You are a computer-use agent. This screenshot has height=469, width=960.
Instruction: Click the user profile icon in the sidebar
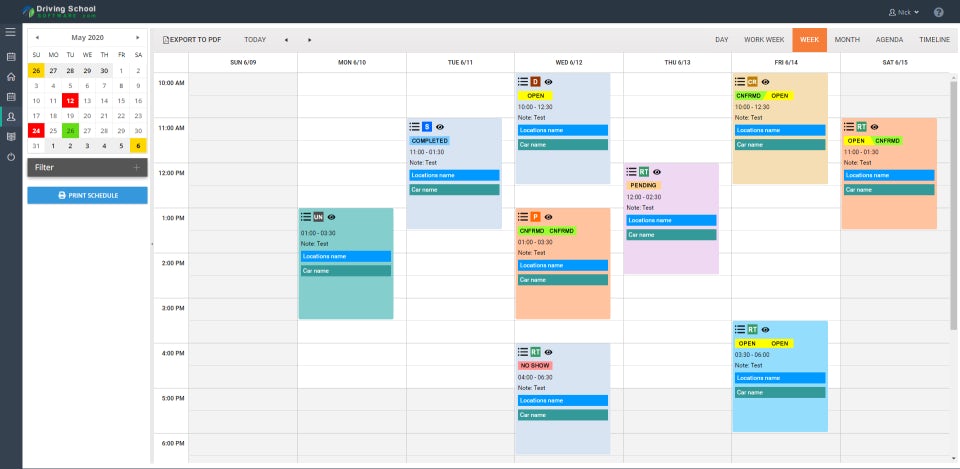11,117
